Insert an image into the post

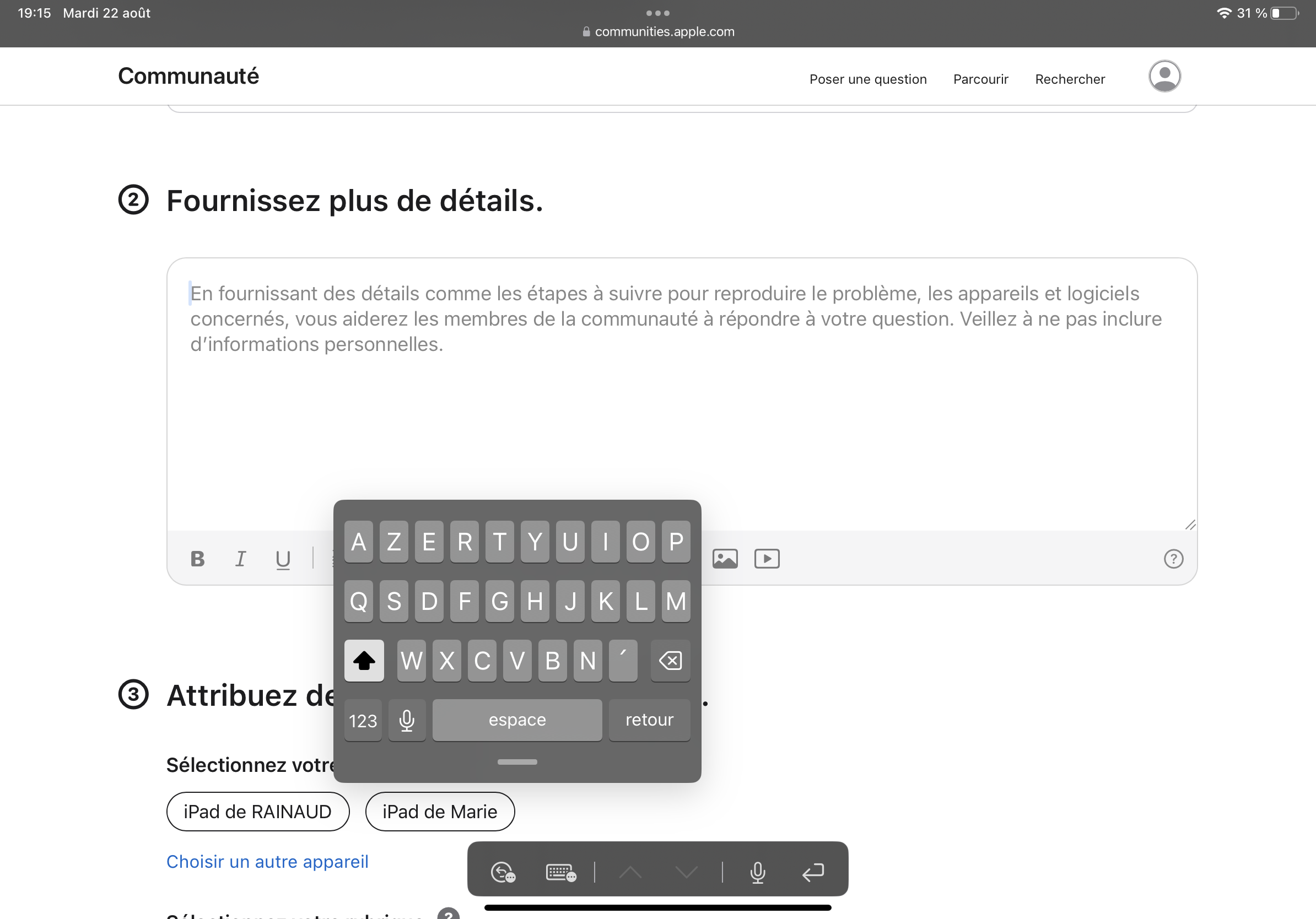tap(725, 559)
